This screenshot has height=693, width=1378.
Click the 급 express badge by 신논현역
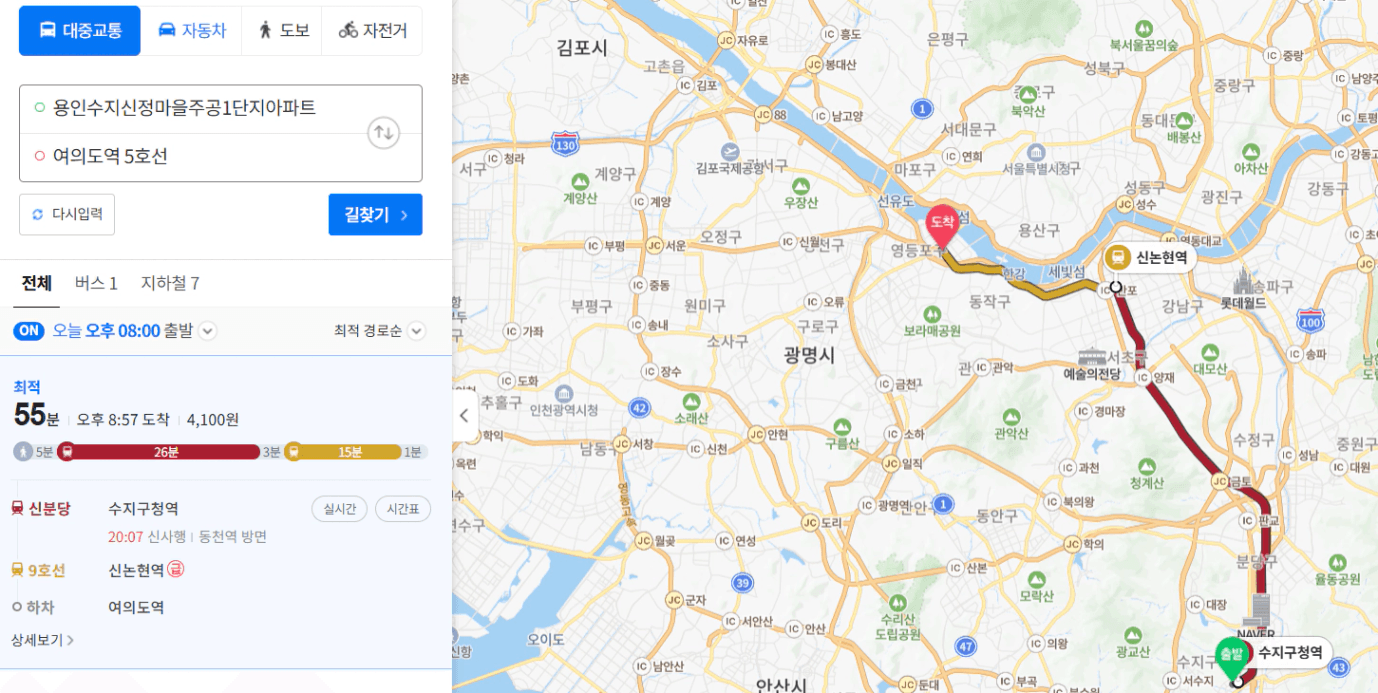coord(176,569)
